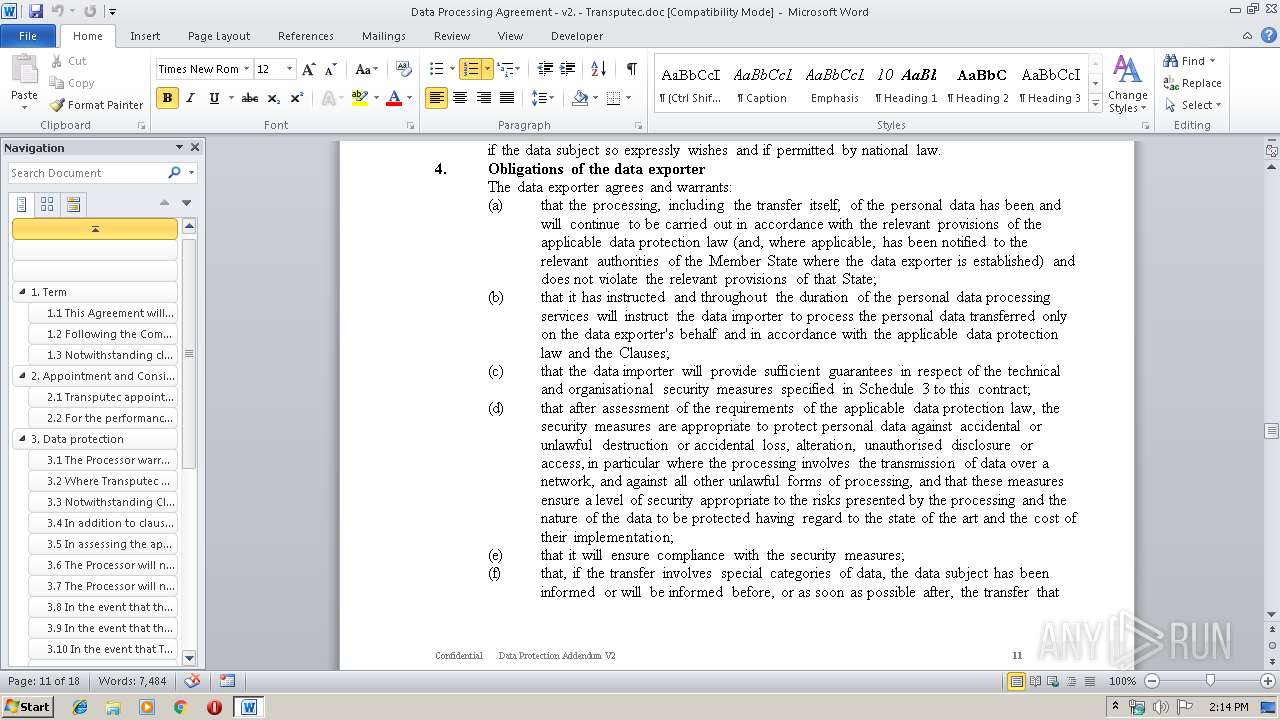Adjust the zoom slider

pyautogui.click(x=1210, y=681)
